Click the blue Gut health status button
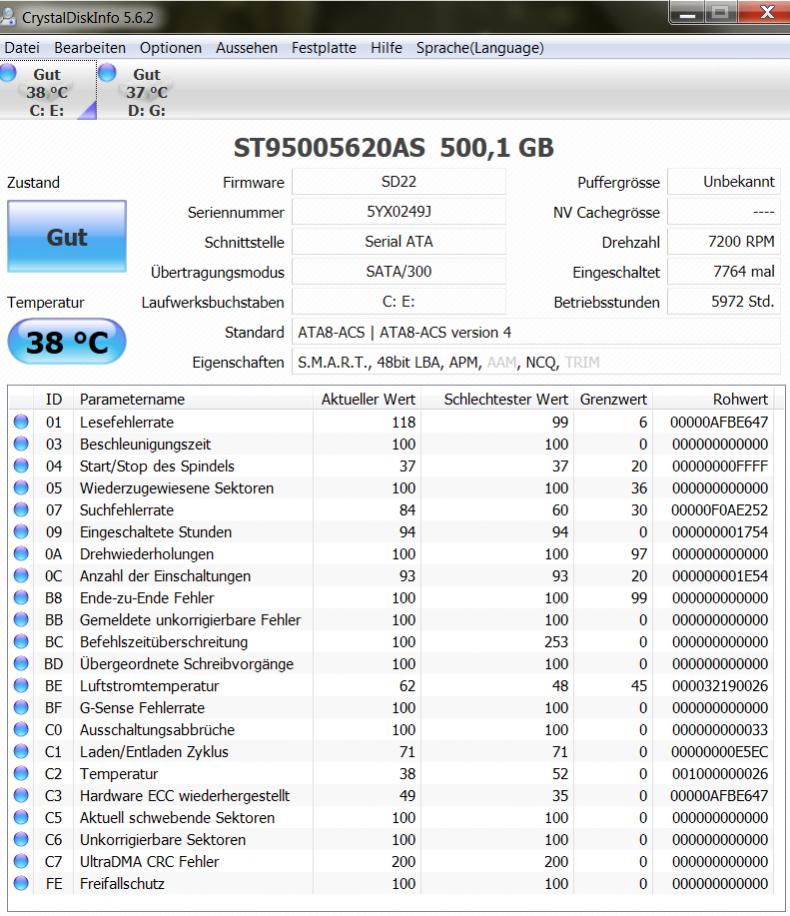The width and height of the screenshot is (790, 916). point(67,237)
